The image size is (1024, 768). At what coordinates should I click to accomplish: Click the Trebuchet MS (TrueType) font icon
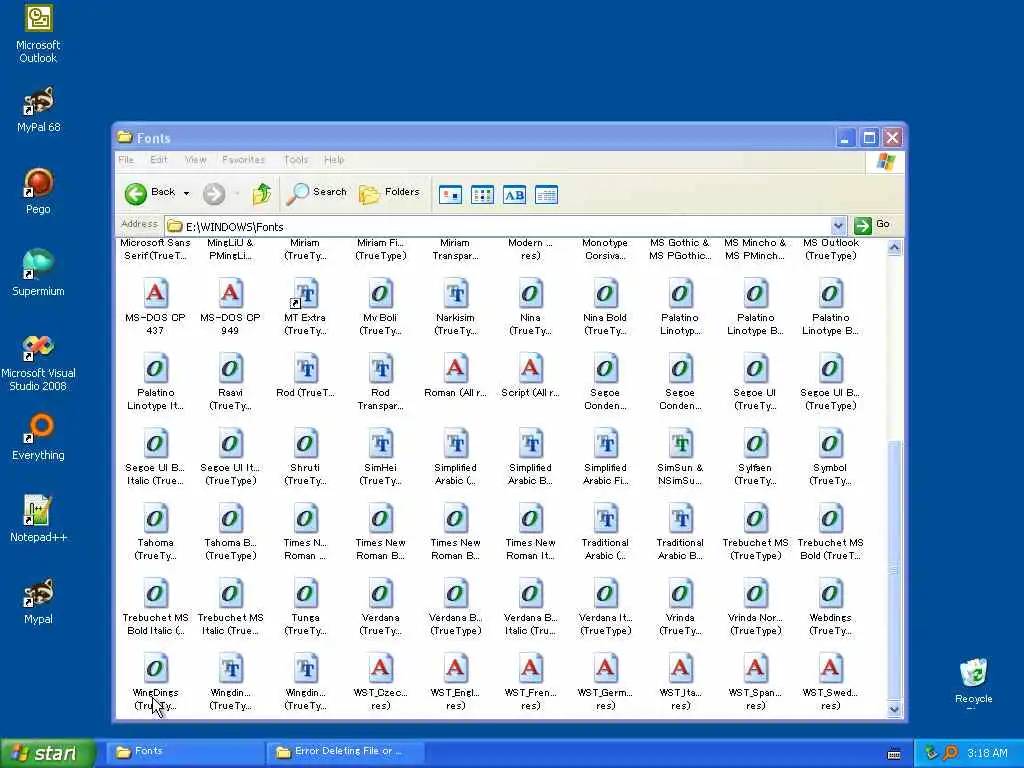click(x=755, y=519)
